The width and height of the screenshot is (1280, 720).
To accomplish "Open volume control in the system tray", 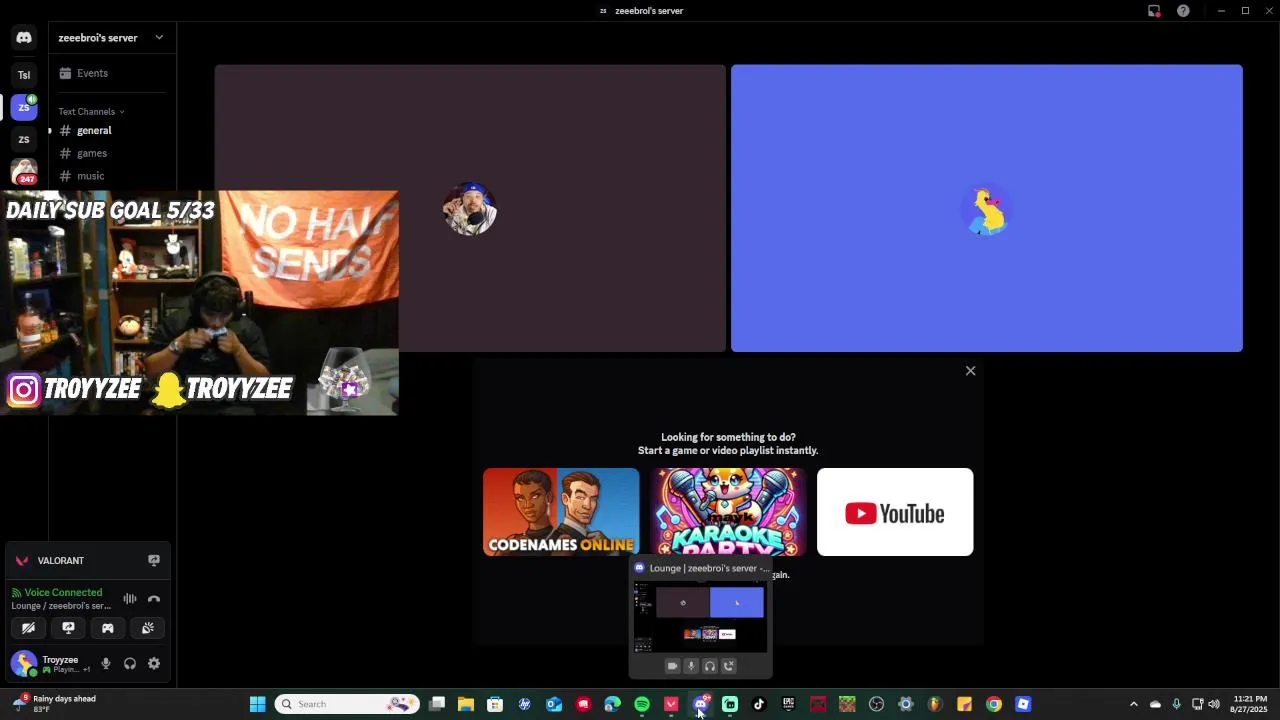I will click(1214, 704).
